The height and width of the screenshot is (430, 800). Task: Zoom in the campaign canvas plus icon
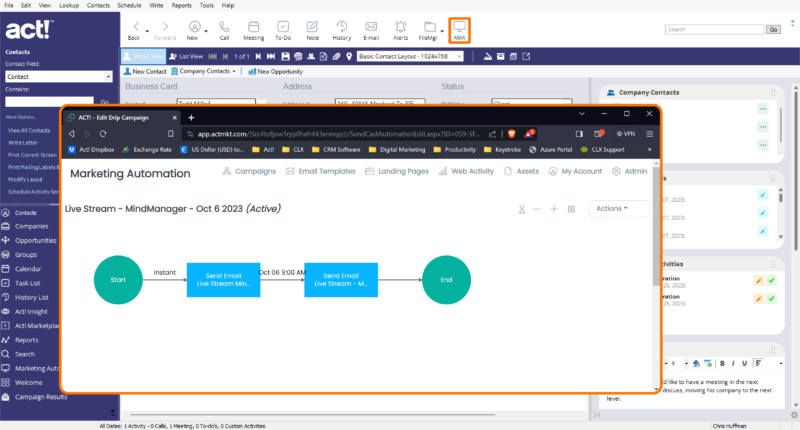click(554, 209)
